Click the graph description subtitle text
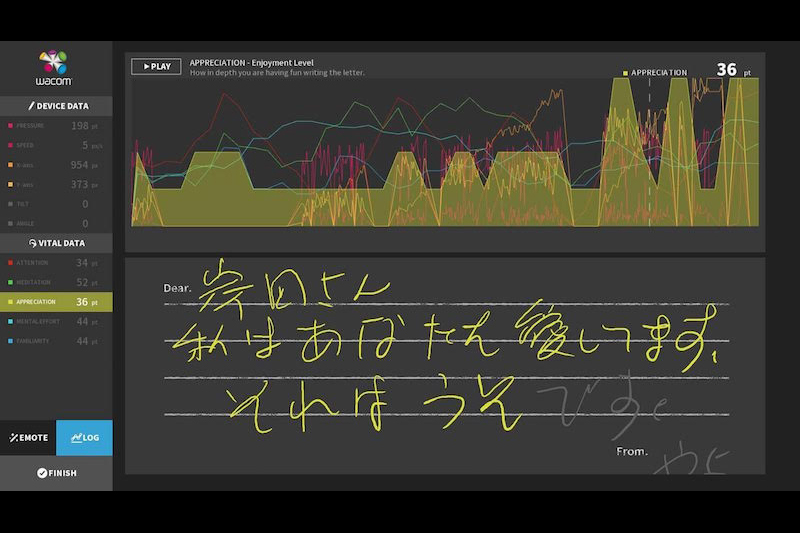 [277, 73]
